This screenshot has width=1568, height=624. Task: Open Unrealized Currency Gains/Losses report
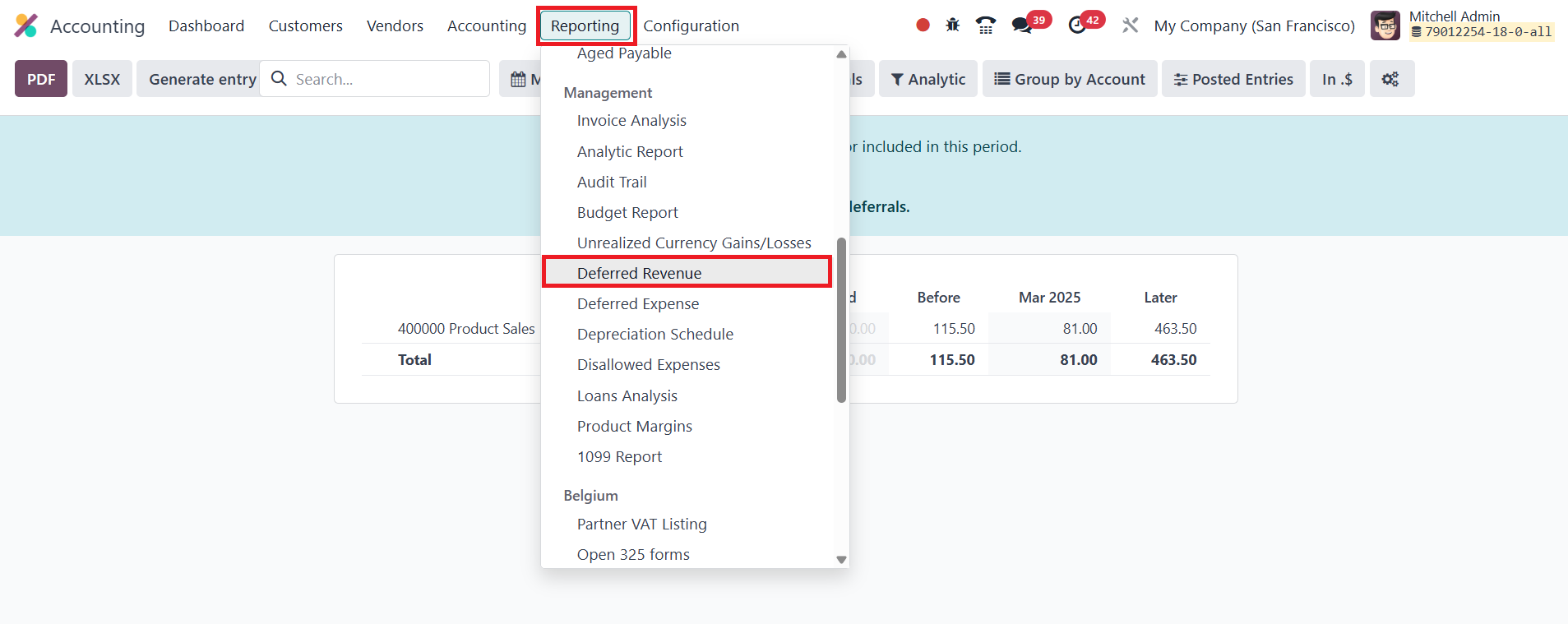point(694,243)
